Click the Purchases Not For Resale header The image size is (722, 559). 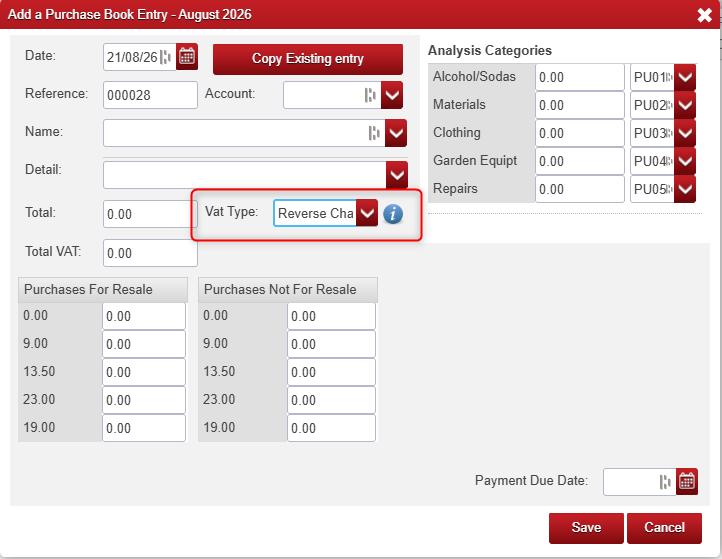(x=288, y=290)
